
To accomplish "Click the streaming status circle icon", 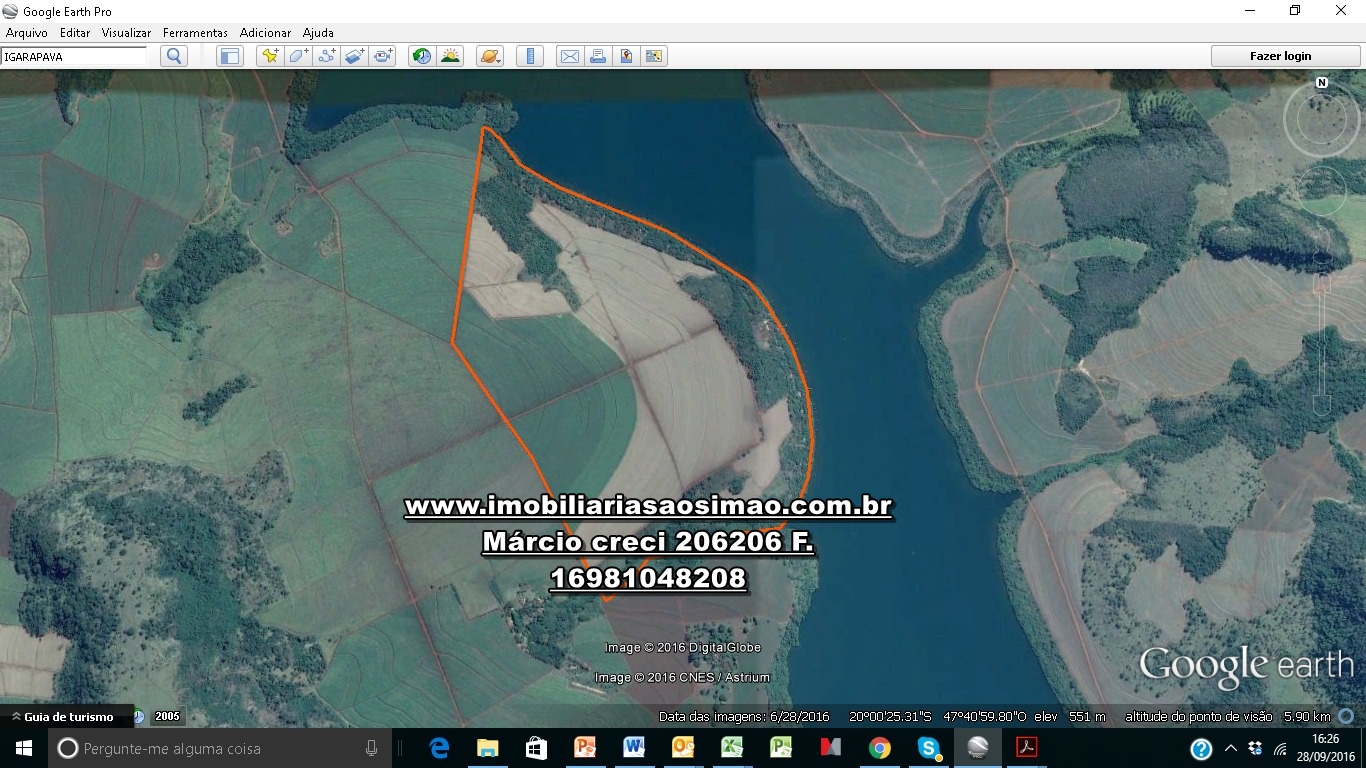I will coord(1347,717).
